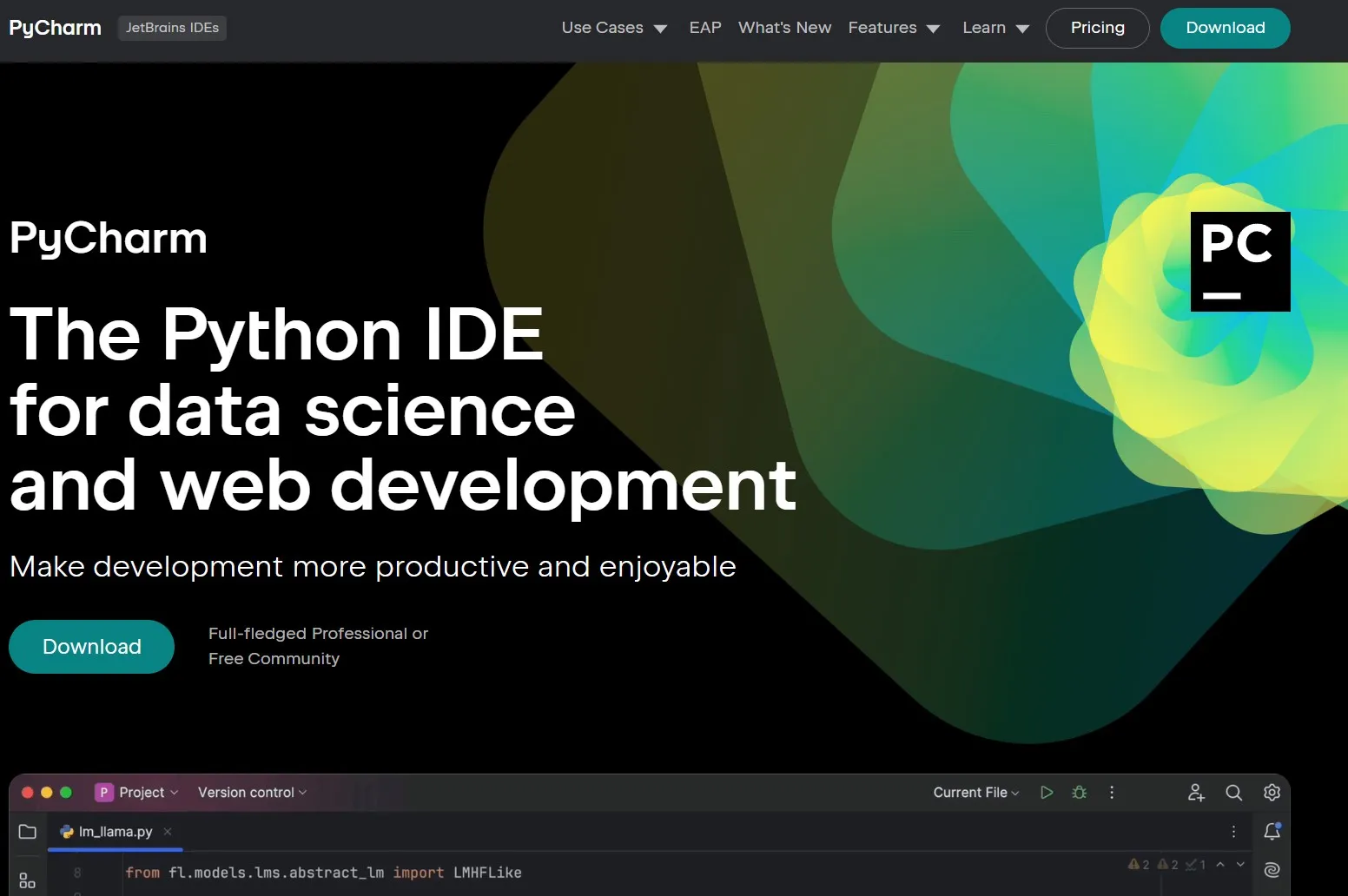
Task: Close the lm_llama.py tab
Action: [168, 832]
